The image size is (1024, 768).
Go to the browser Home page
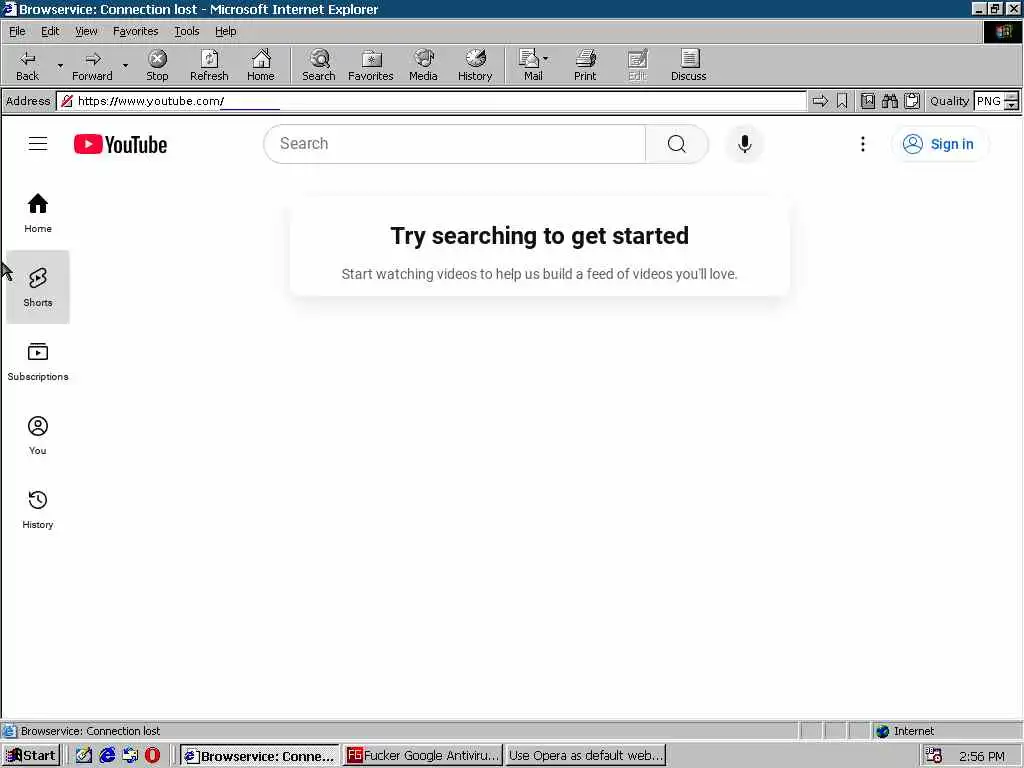261,65
